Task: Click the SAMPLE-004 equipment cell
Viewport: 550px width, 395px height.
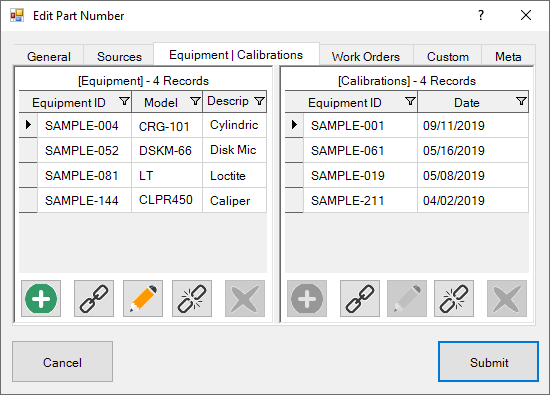Action: (x=85, y=125)
